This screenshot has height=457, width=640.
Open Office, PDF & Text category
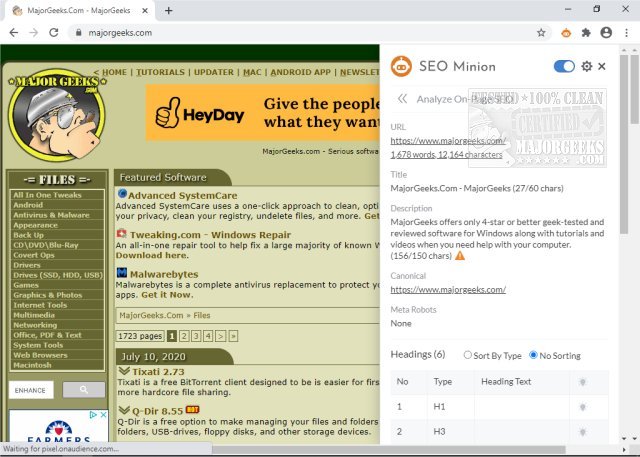pyautogui.click(x=47, y=335)
